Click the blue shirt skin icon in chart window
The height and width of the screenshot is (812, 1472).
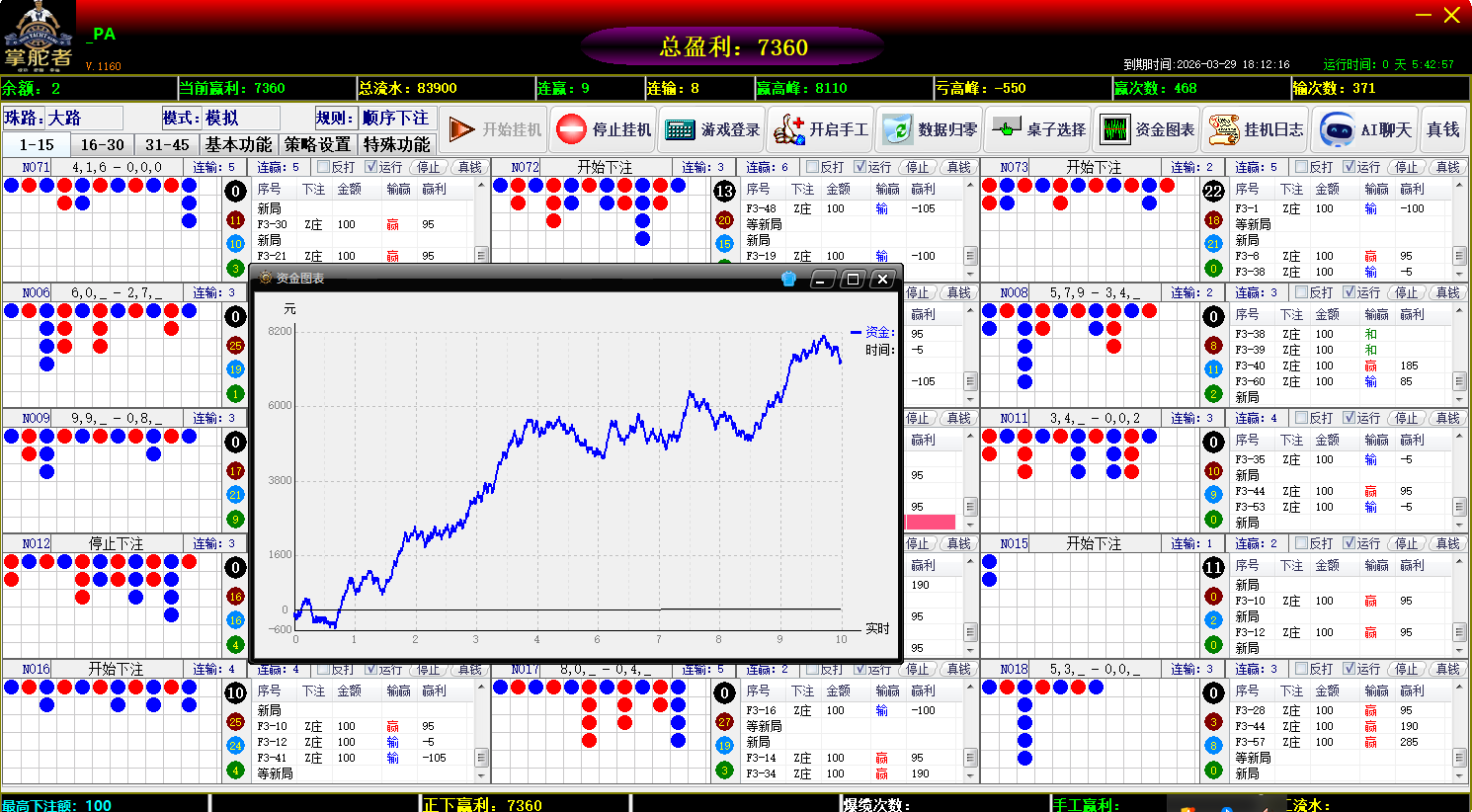click(788, 279)
